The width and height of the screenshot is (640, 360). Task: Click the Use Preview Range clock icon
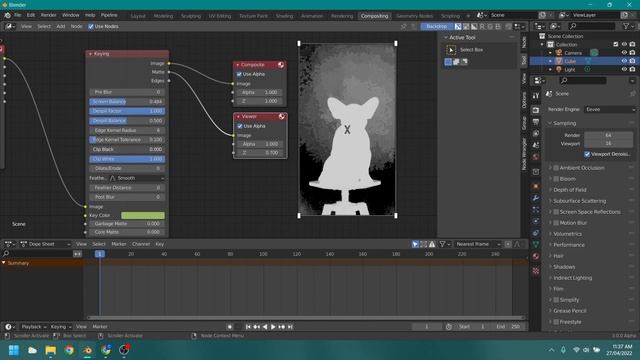[x=449, y=327]
